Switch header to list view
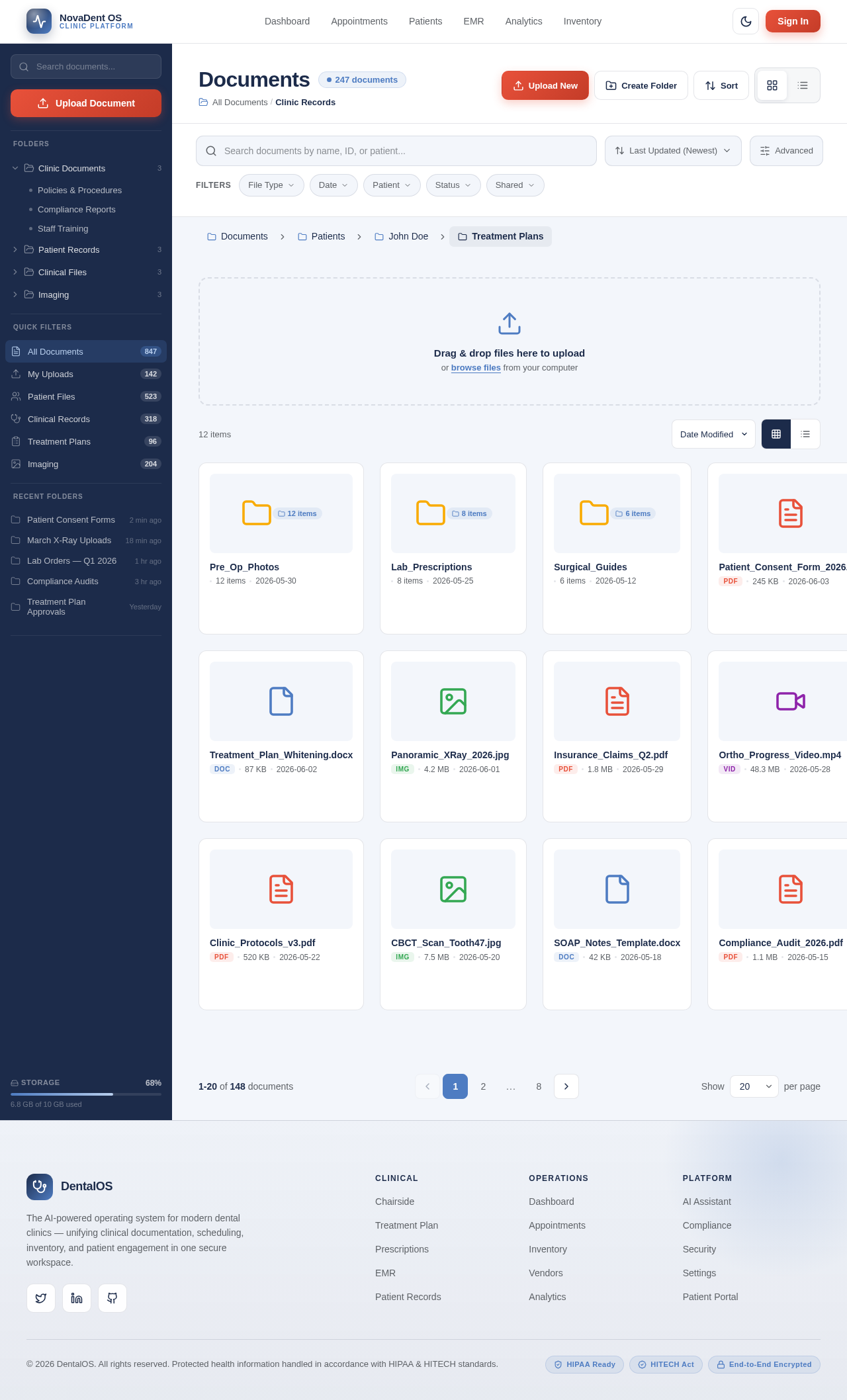The width and height of the screenshot is (847, 1400). click(803, 85)
